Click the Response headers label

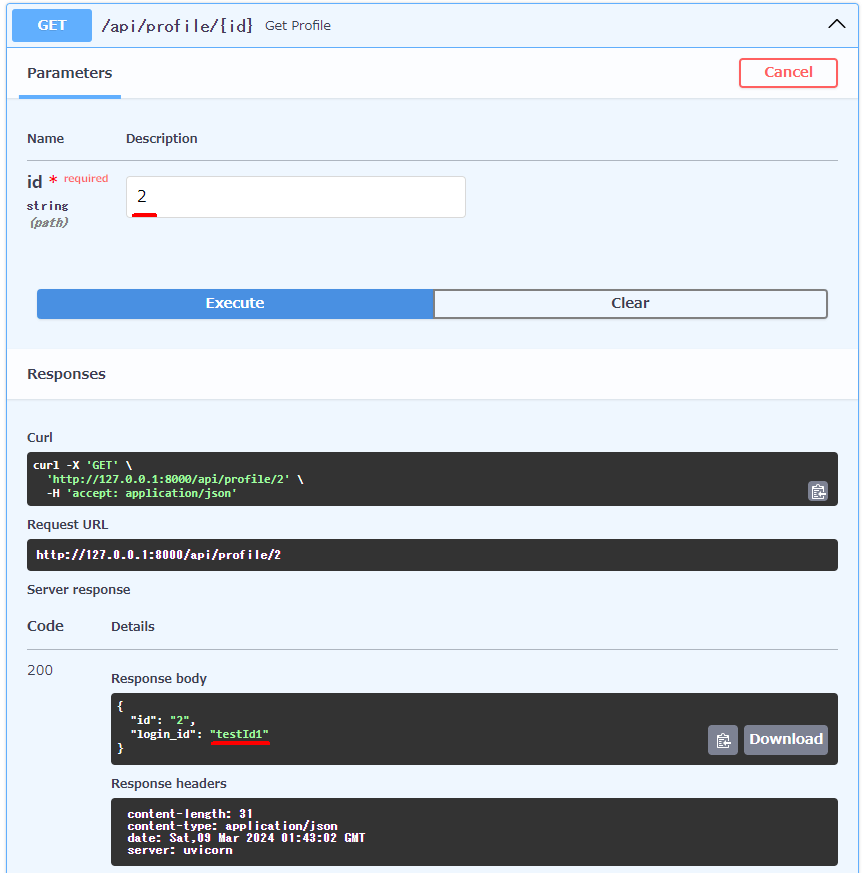pyautogui.click(x=169, y=783)
